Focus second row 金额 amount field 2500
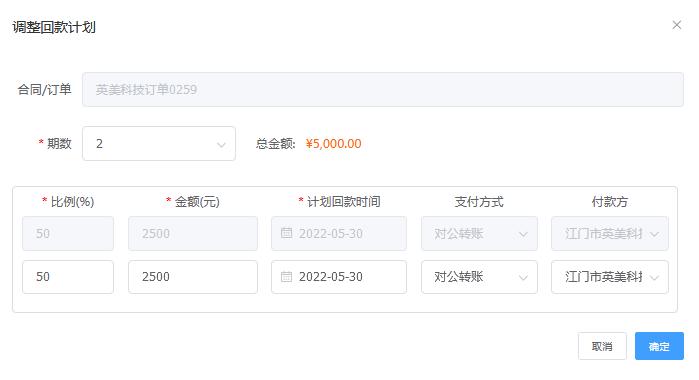 193,277
